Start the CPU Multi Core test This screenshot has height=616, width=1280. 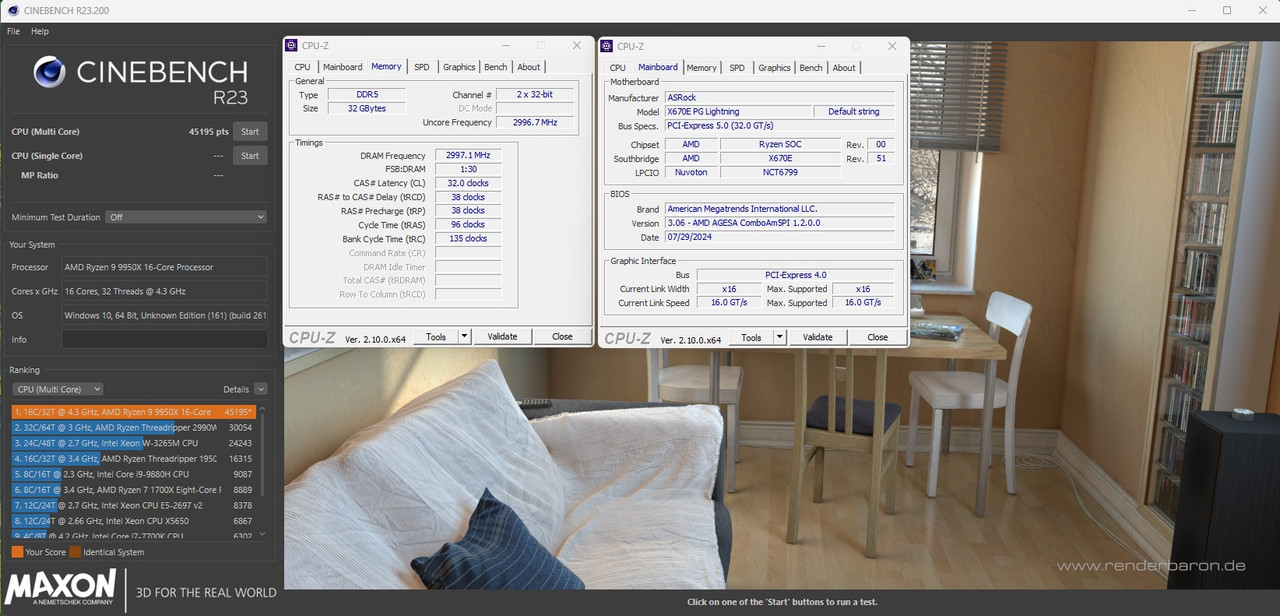pyautogui.click(x=250, y=132)
